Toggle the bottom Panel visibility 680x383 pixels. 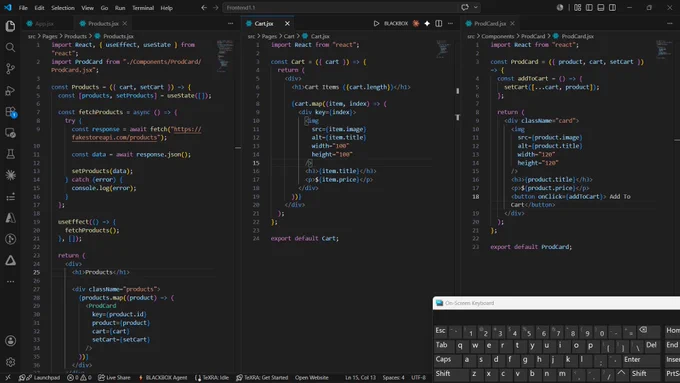point(601,8)
